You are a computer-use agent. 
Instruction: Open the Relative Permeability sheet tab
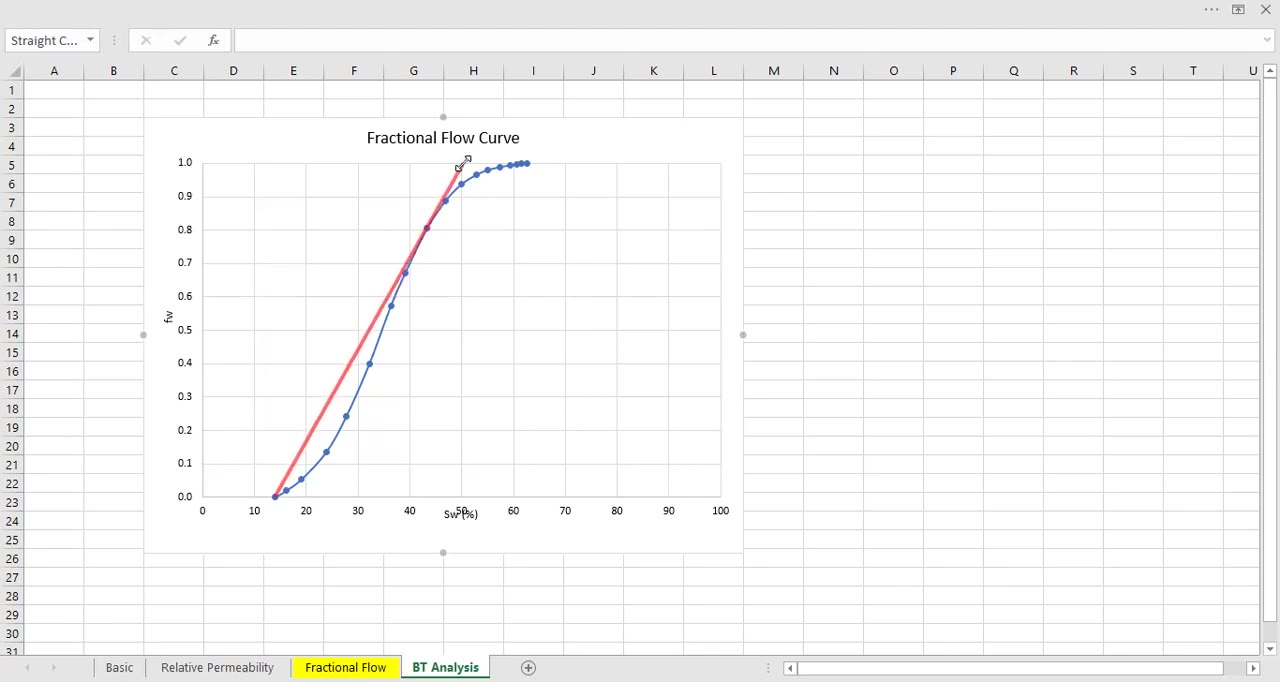(x=217, y=667)
